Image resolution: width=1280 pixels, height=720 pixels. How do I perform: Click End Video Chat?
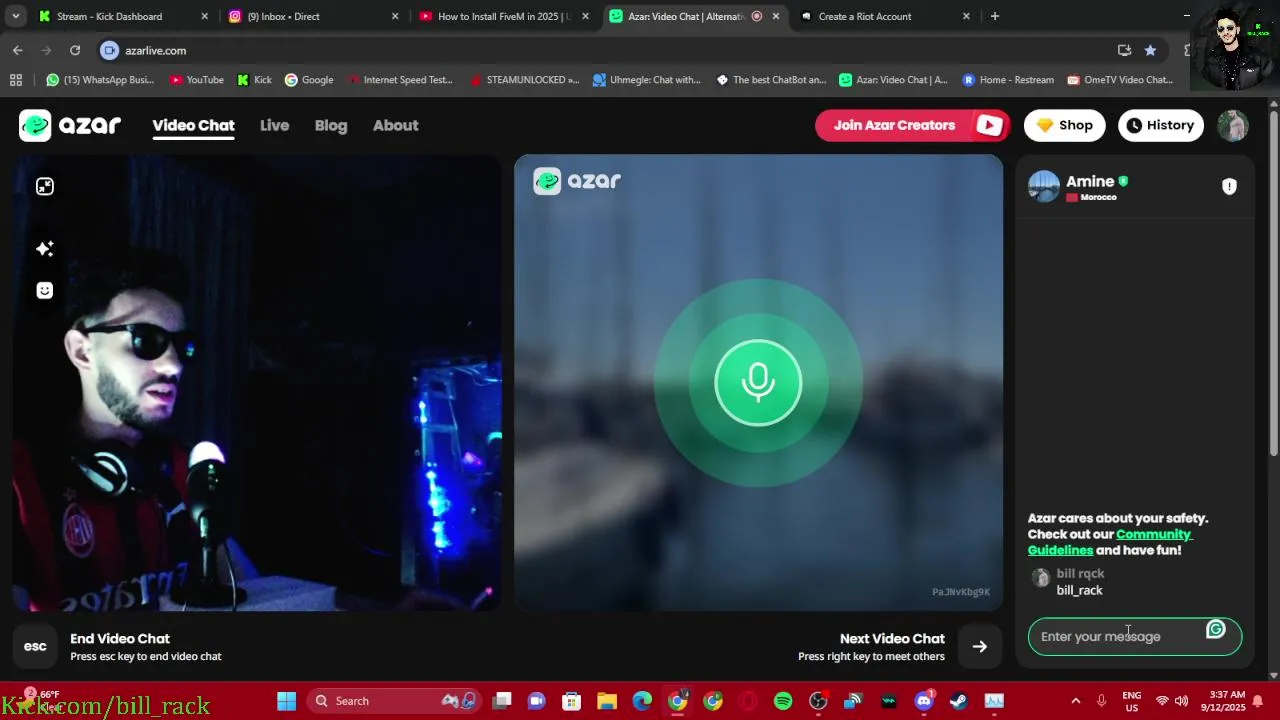pos(120,638)
